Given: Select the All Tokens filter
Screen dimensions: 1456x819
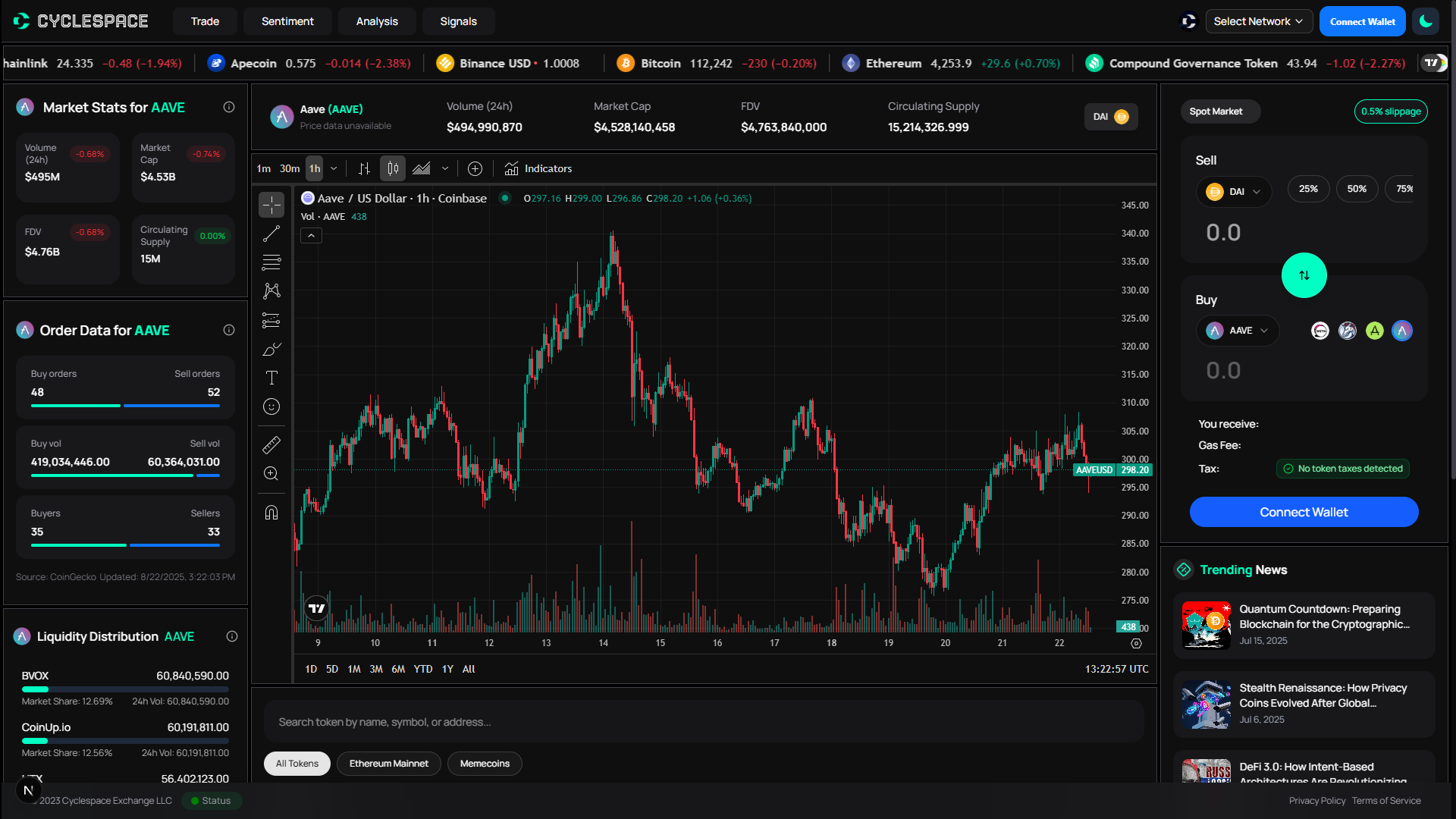Looking at the screenshot, I should [297, 764].
